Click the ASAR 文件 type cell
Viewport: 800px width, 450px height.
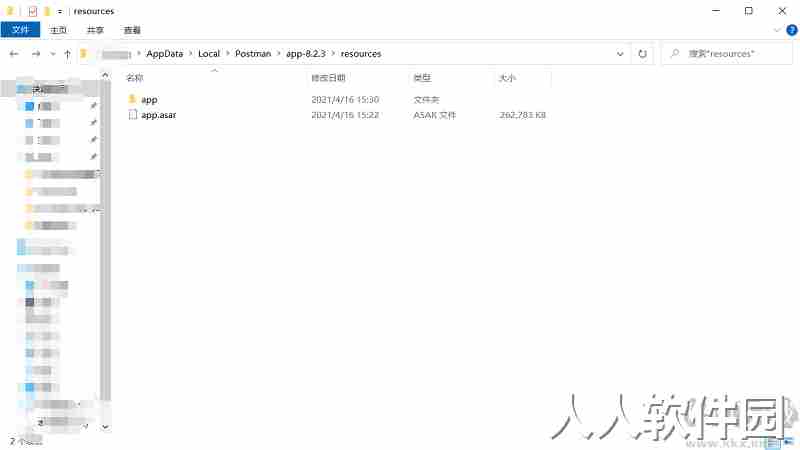point(434,115)
